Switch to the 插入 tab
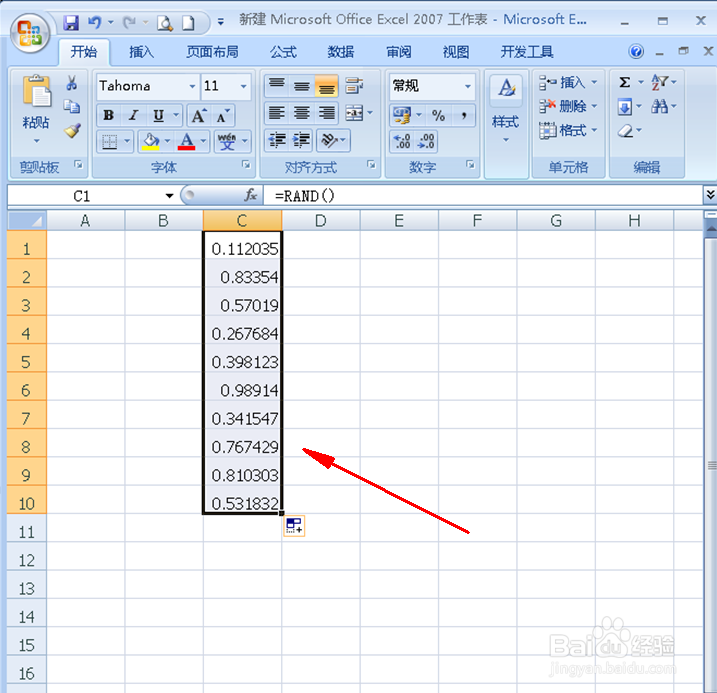This screenshot has height=693, width=717. pos(141,52)
